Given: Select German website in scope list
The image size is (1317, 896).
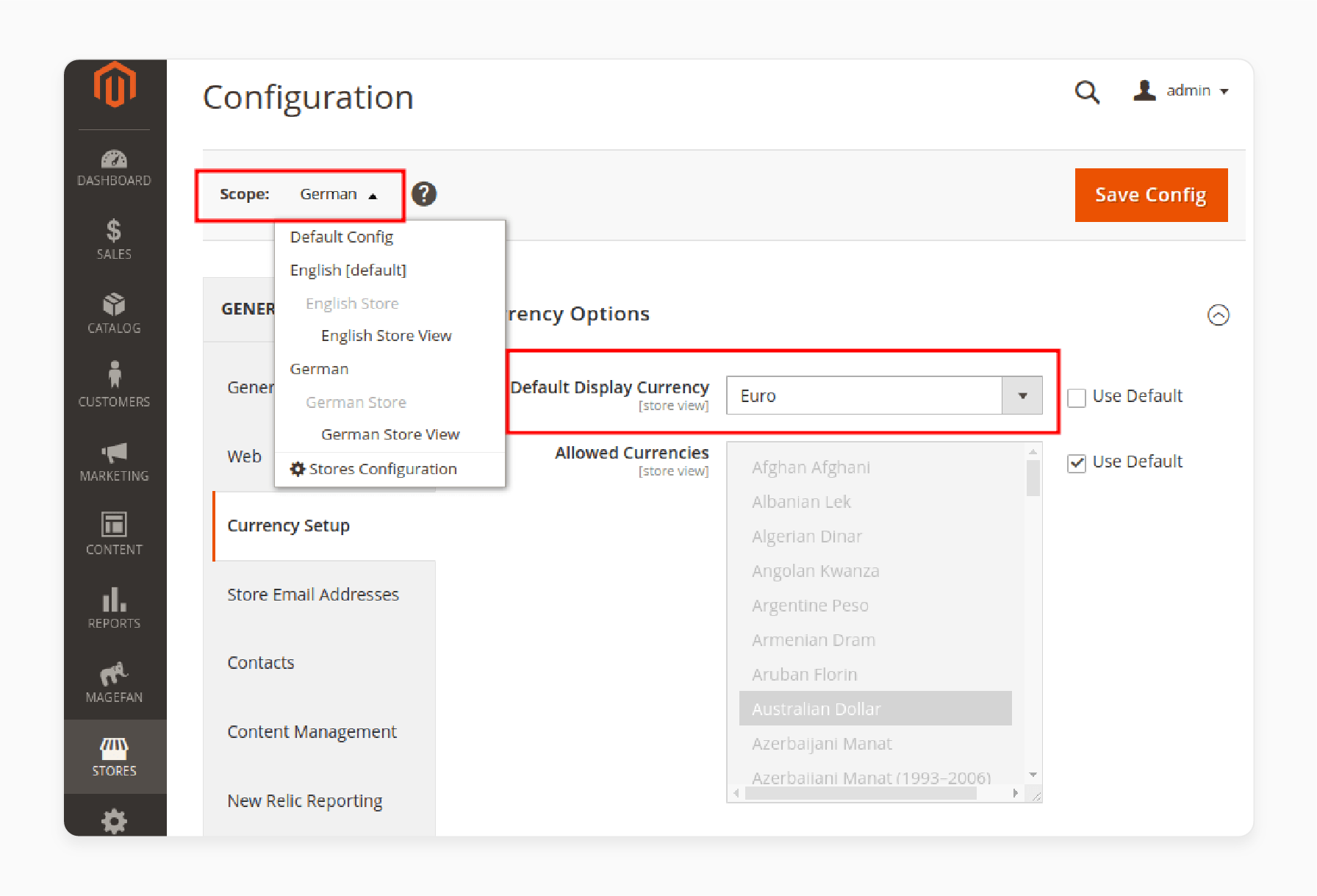Looking at the screenshot, I should point(319,369).
